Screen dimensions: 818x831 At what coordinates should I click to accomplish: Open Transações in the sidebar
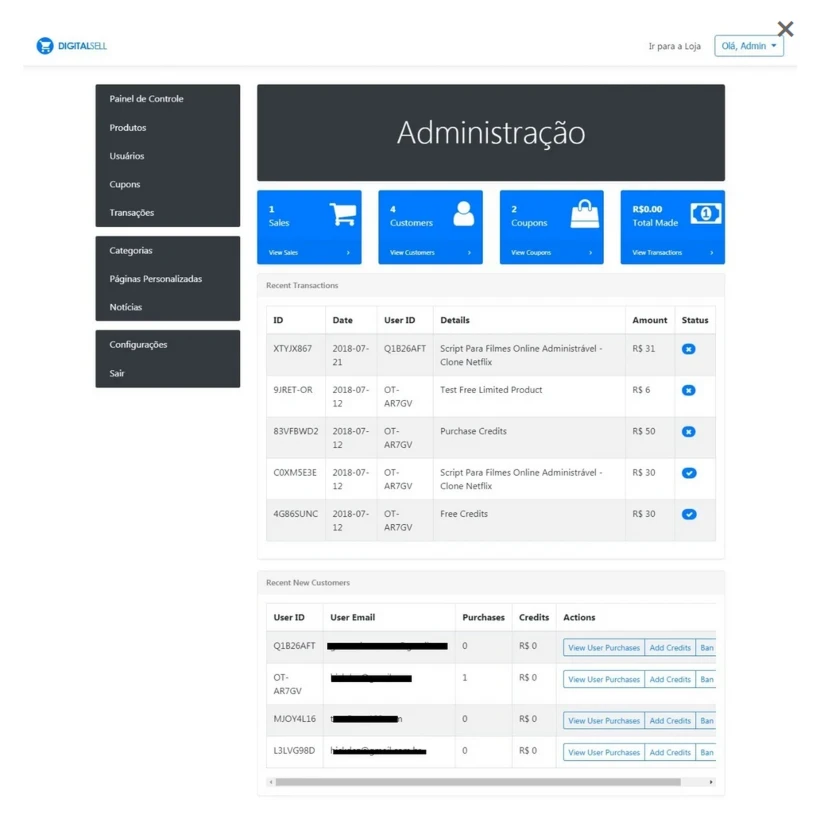pyautogui.click(x=131, y=213)
